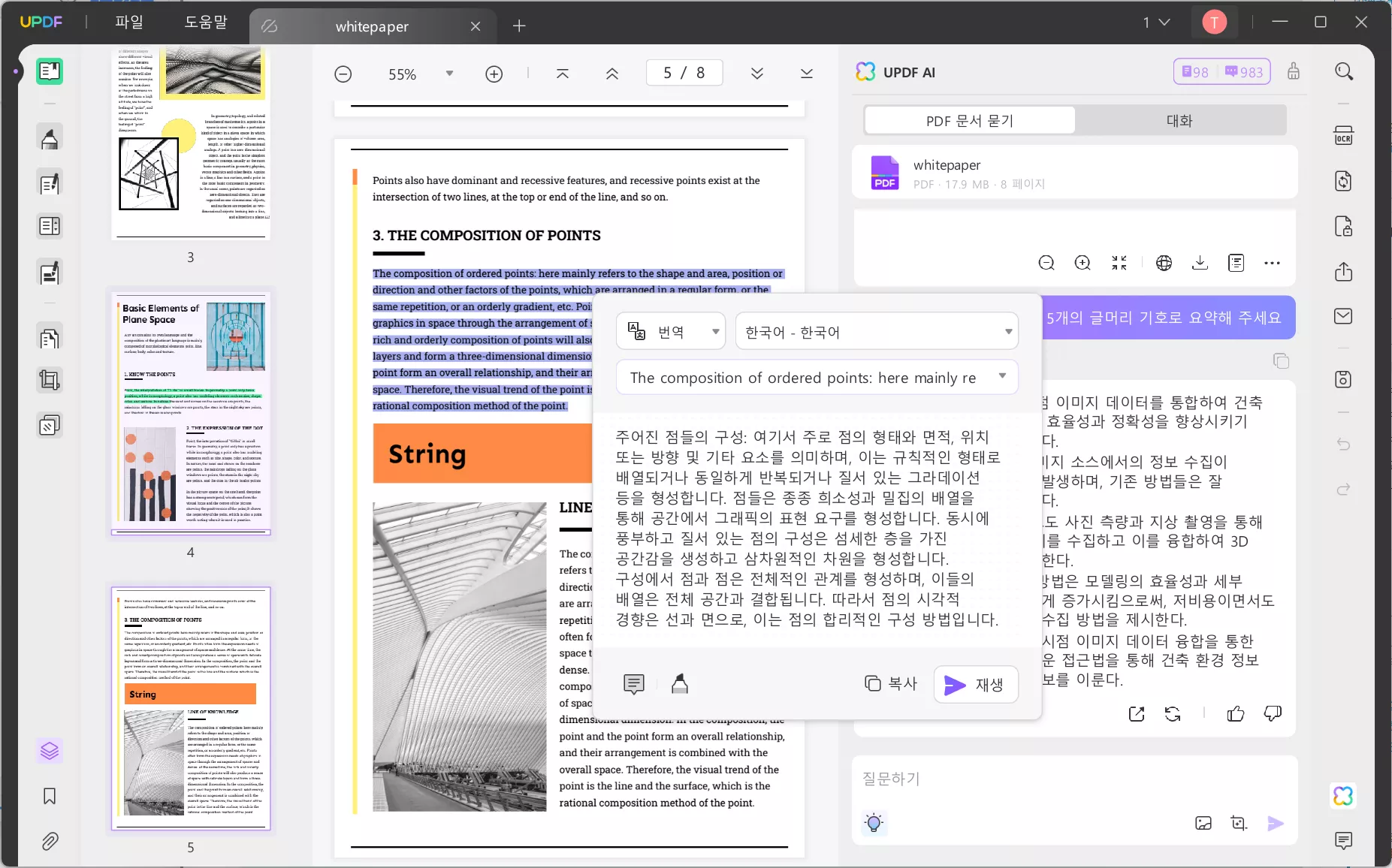This screenshot has width=1392, height=868.
Task: Capture screenshot region for AI question
Action: (1240, 824)
